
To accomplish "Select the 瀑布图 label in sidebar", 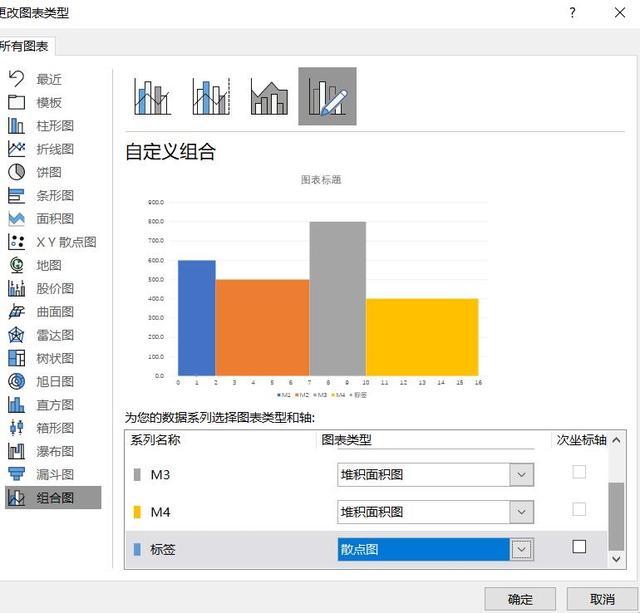I will point(55,451).
